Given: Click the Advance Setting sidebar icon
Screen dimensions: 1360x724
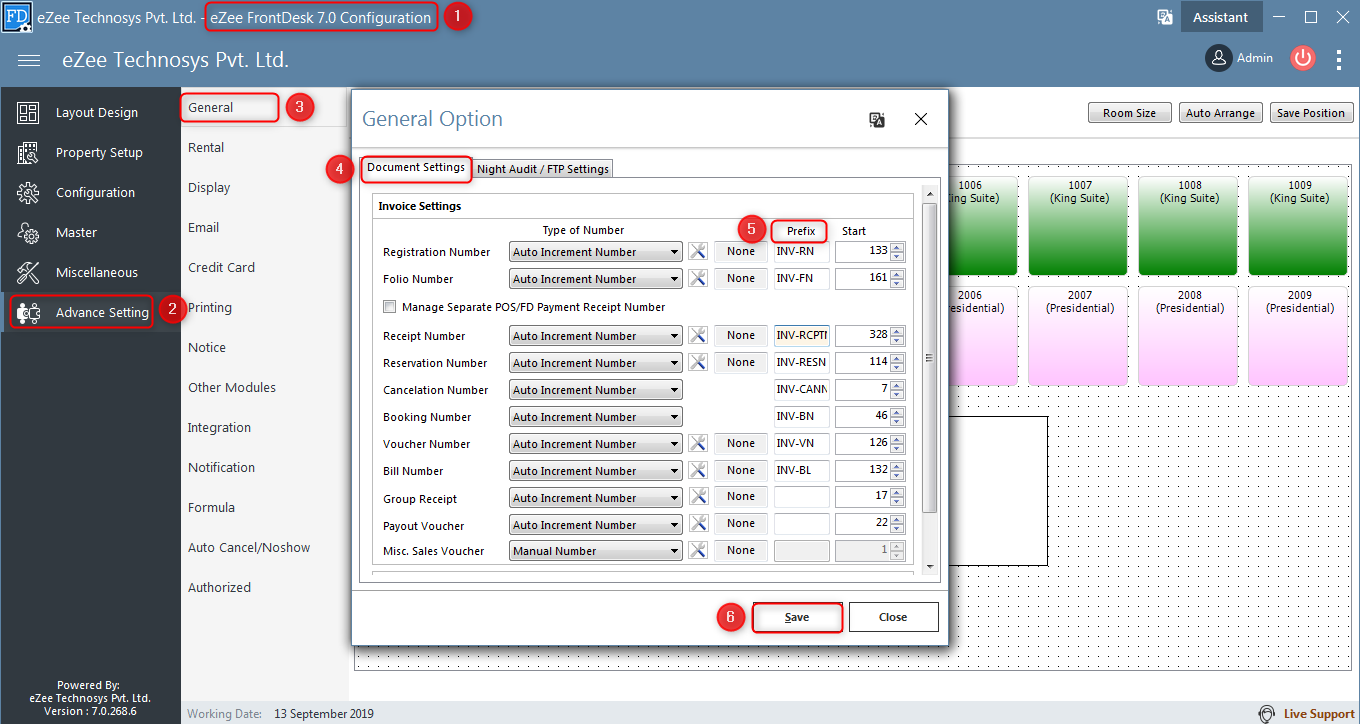Looking at the screenshot, I should 28,313.
